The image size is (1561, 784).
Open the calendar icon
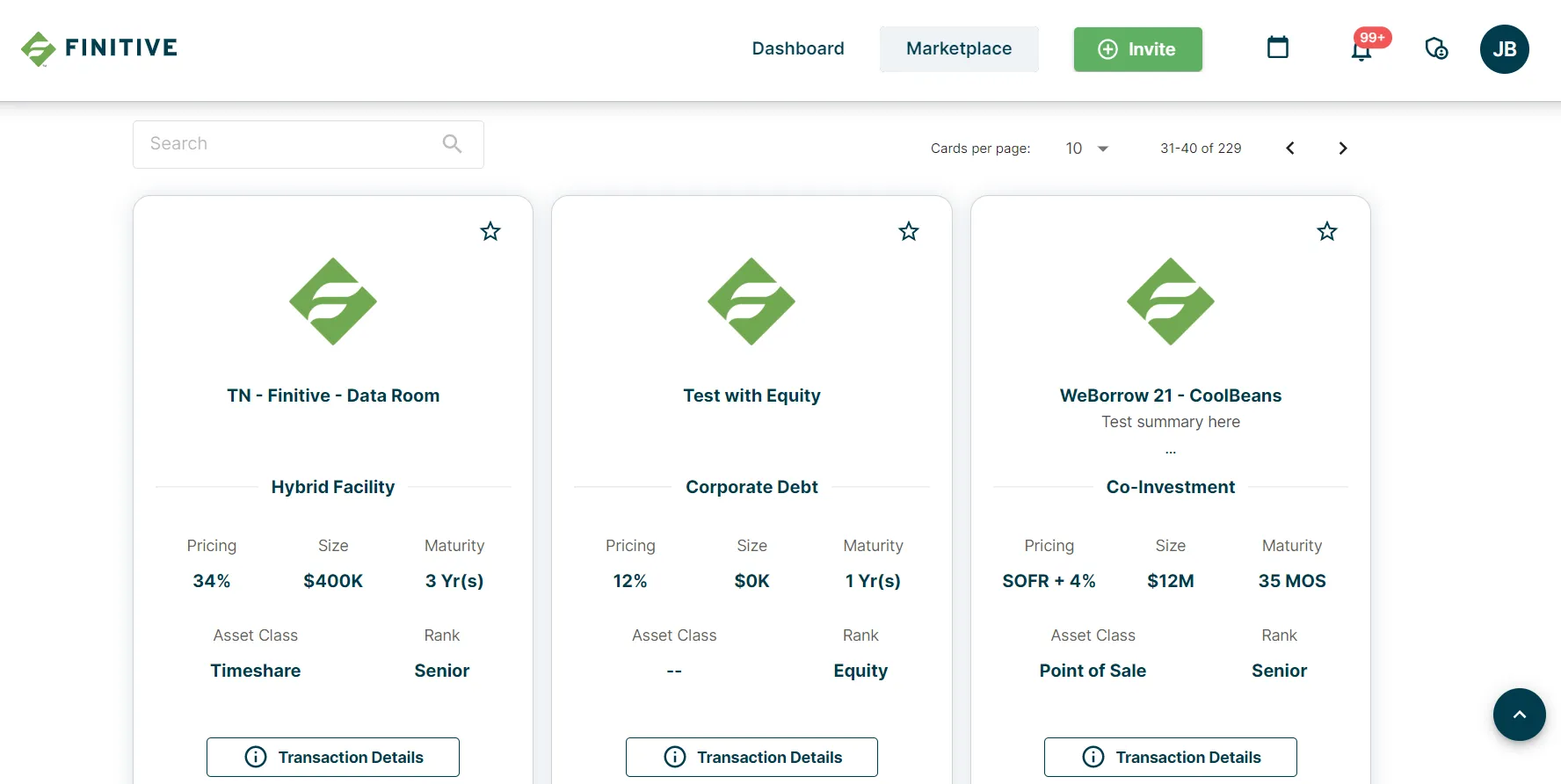tap(1277, 47)
